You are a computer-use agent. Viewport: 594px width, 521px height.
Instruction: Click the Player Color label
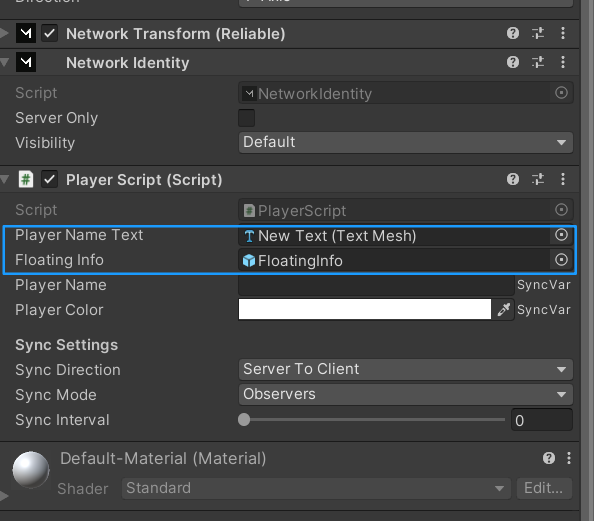[x=59, y=310]
